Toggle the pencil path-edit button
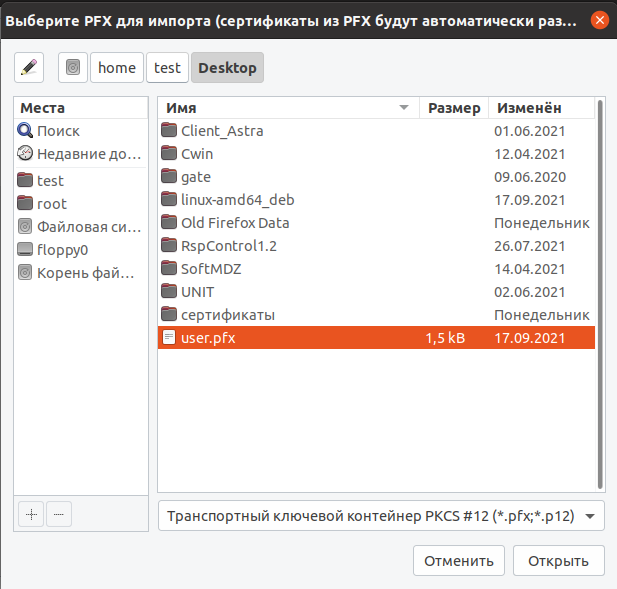The image size is (617, 589). [29, 68]
